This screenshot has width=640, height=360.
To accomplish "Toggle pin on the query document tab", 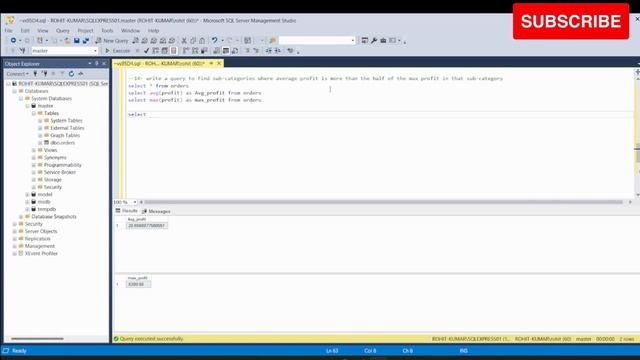I will (211, 64).
